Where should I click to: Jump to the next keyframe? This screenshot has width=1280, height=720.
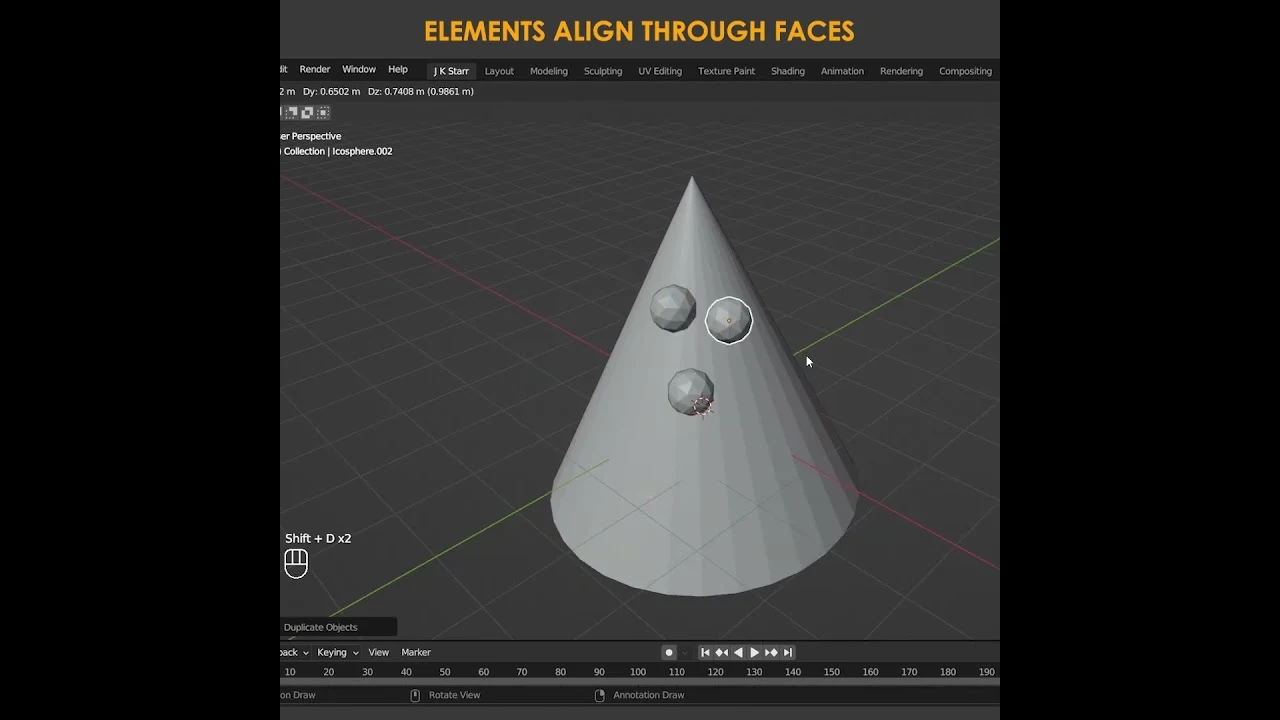(771, 652)
